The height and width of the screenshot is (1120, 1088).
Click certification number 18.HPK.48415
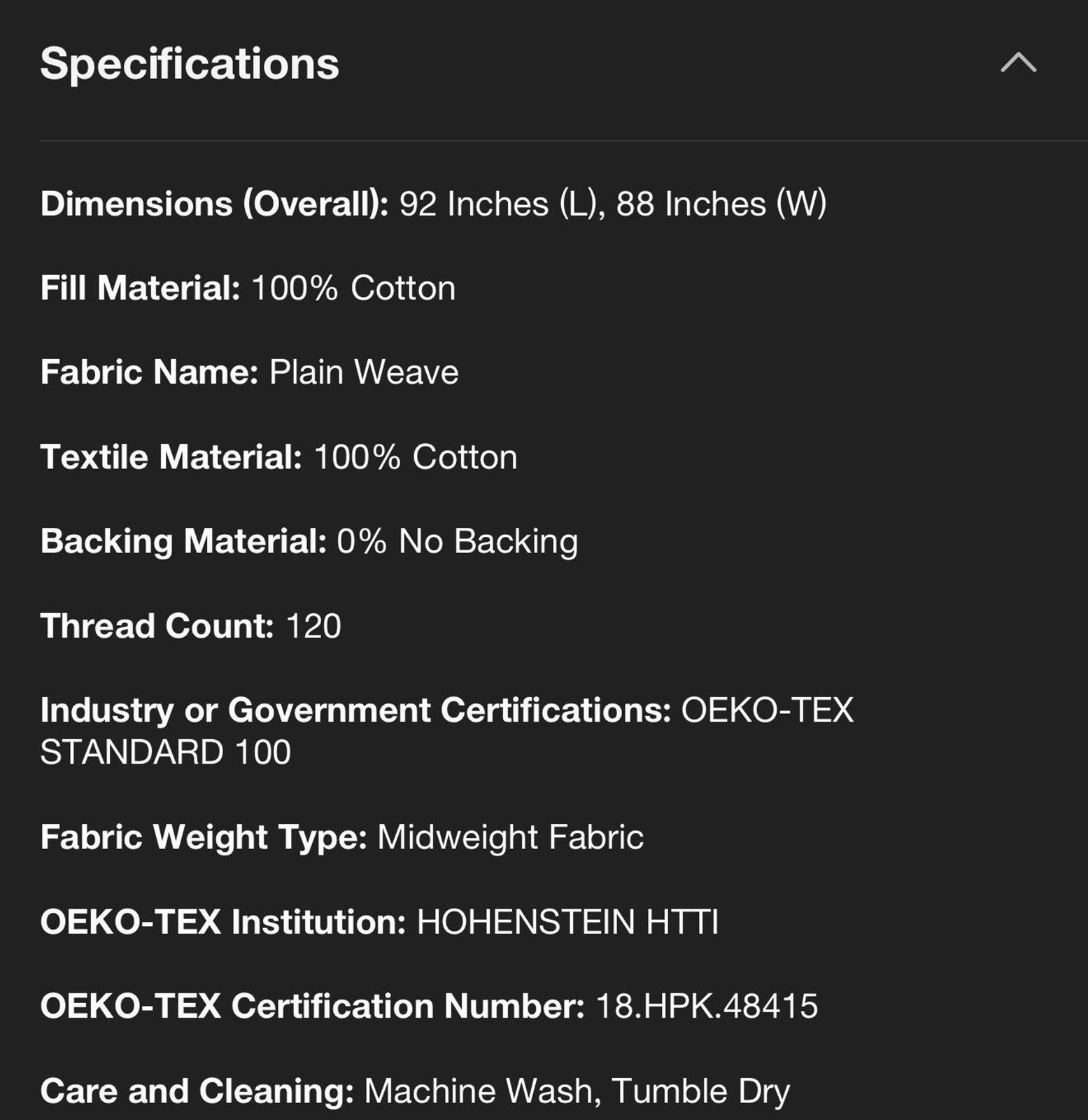point(707,1007)
